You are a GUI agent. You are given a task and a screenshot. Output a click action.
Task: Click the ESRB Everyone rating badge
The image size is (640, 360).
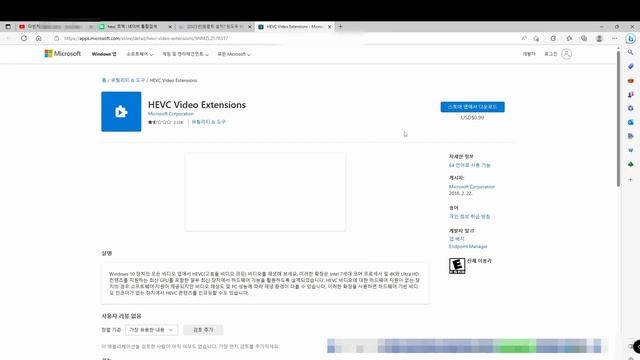point(457,266)
